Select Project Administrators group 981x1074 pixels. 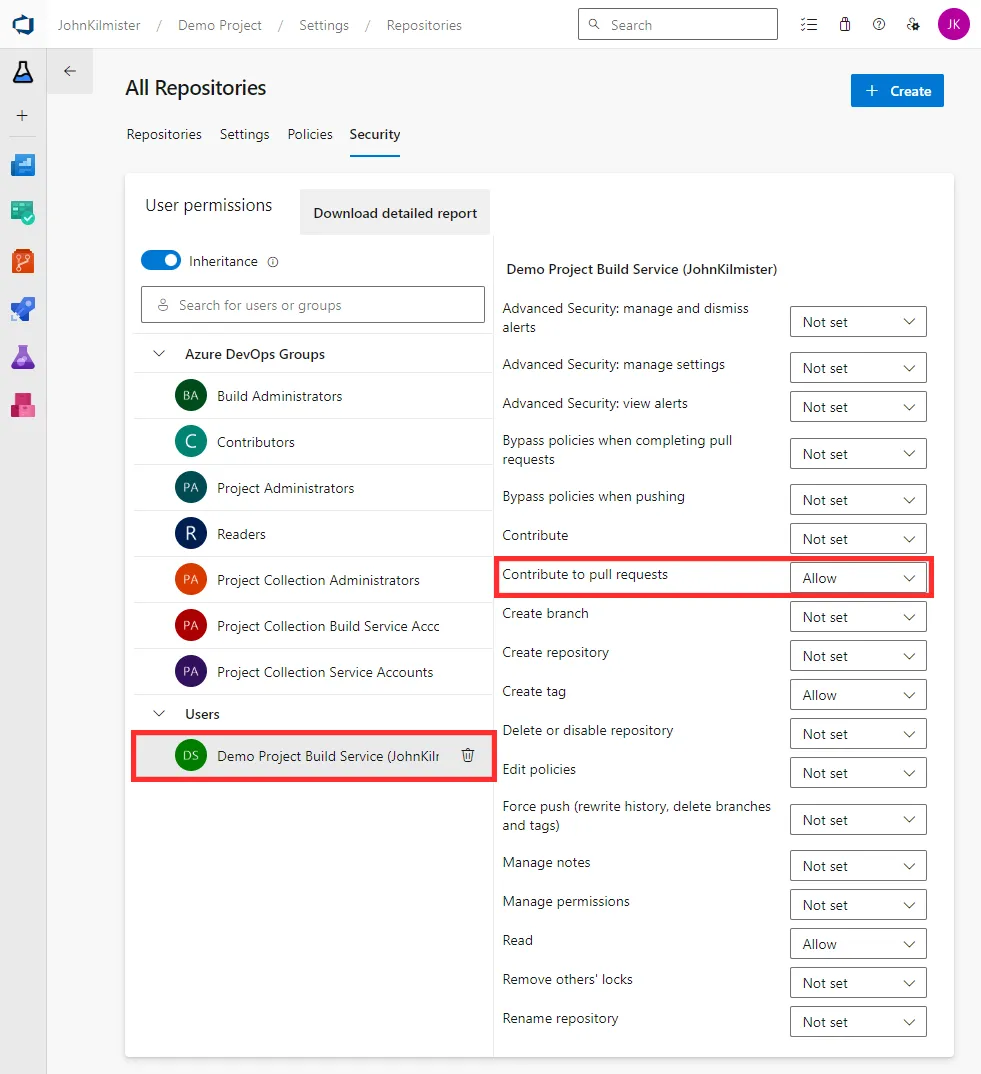coord(313,488)
